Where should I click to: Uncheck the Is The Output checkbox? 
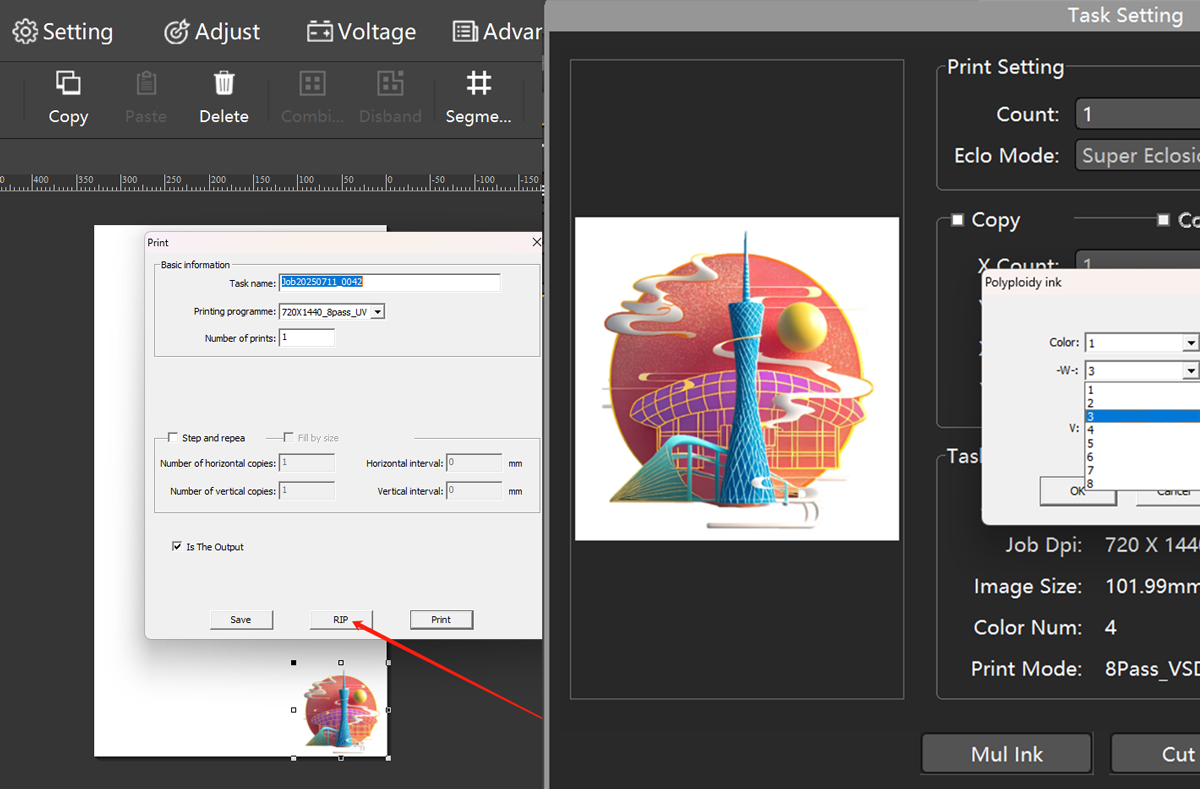pos(177,547)
